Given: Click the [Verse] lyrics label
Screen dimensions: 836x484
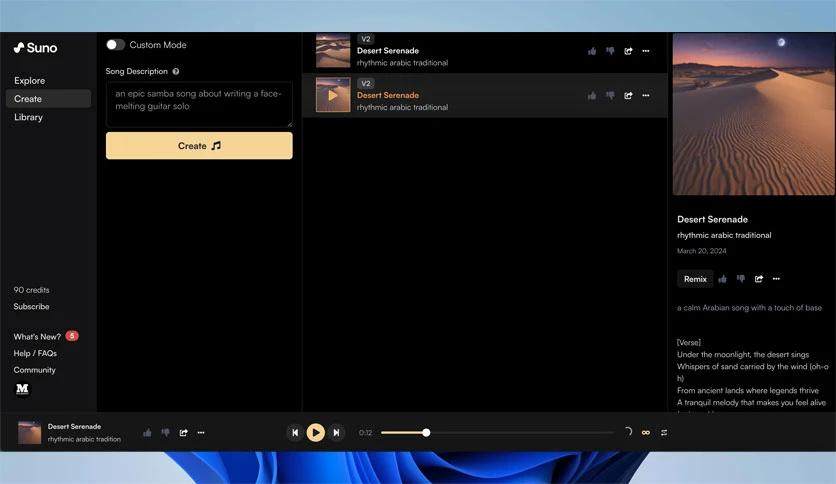Looking at the screenshot, I should click(x=689, y=342).
